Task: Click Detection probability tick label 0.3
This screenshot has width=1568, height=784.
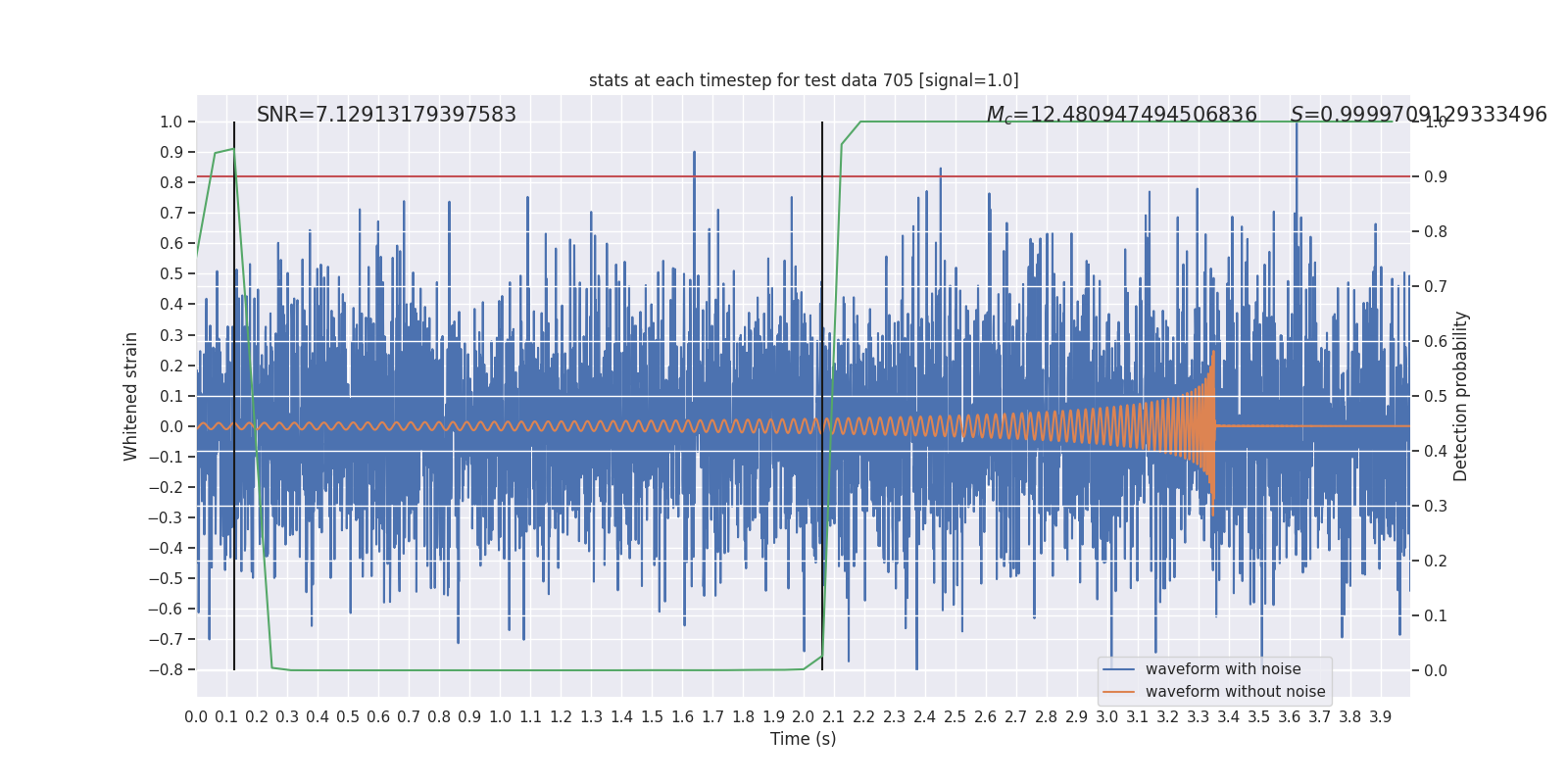Action: coord(1436,507)
